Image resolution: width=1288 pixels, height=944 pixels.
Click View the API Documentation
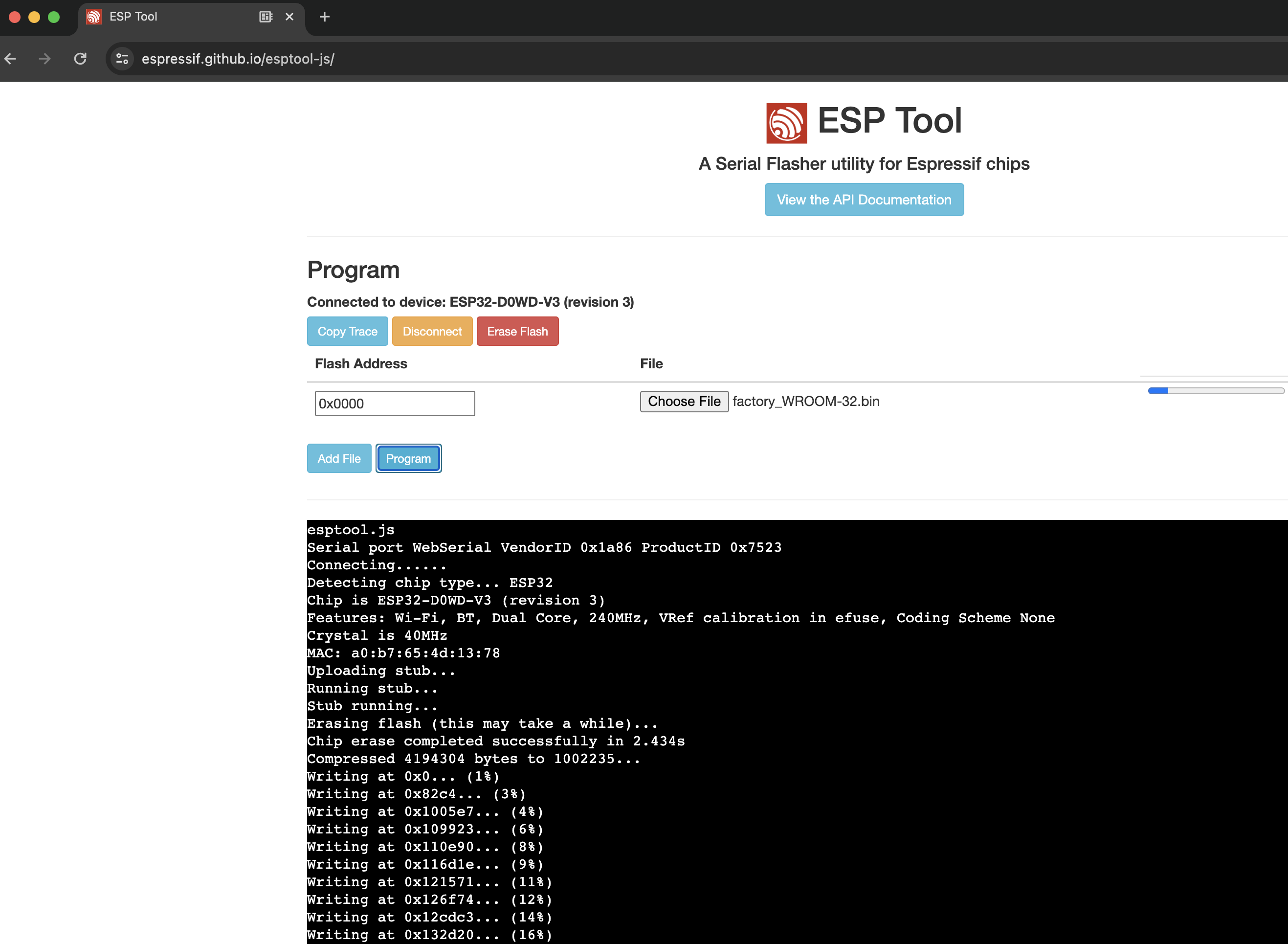[x=864, y=200]
